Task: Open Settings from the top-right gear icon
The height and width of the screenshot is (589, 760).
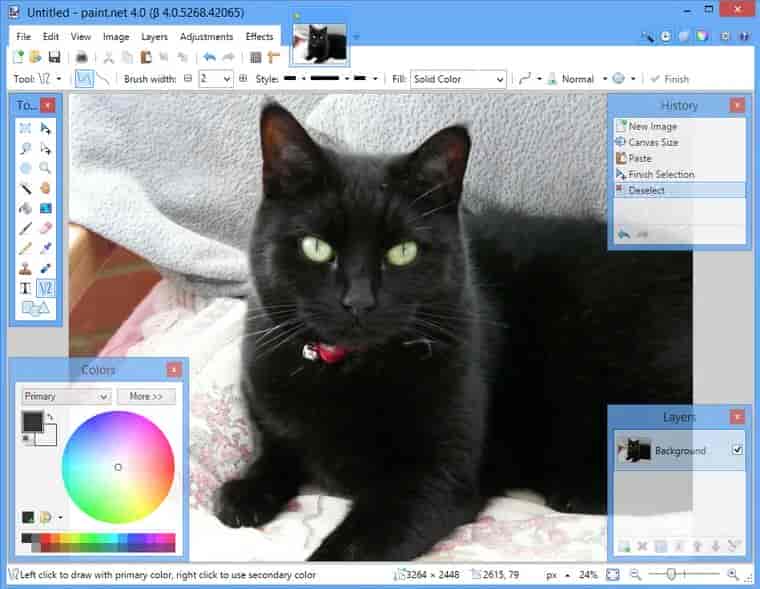Action: pyautogui.click(x=725, y=36)
